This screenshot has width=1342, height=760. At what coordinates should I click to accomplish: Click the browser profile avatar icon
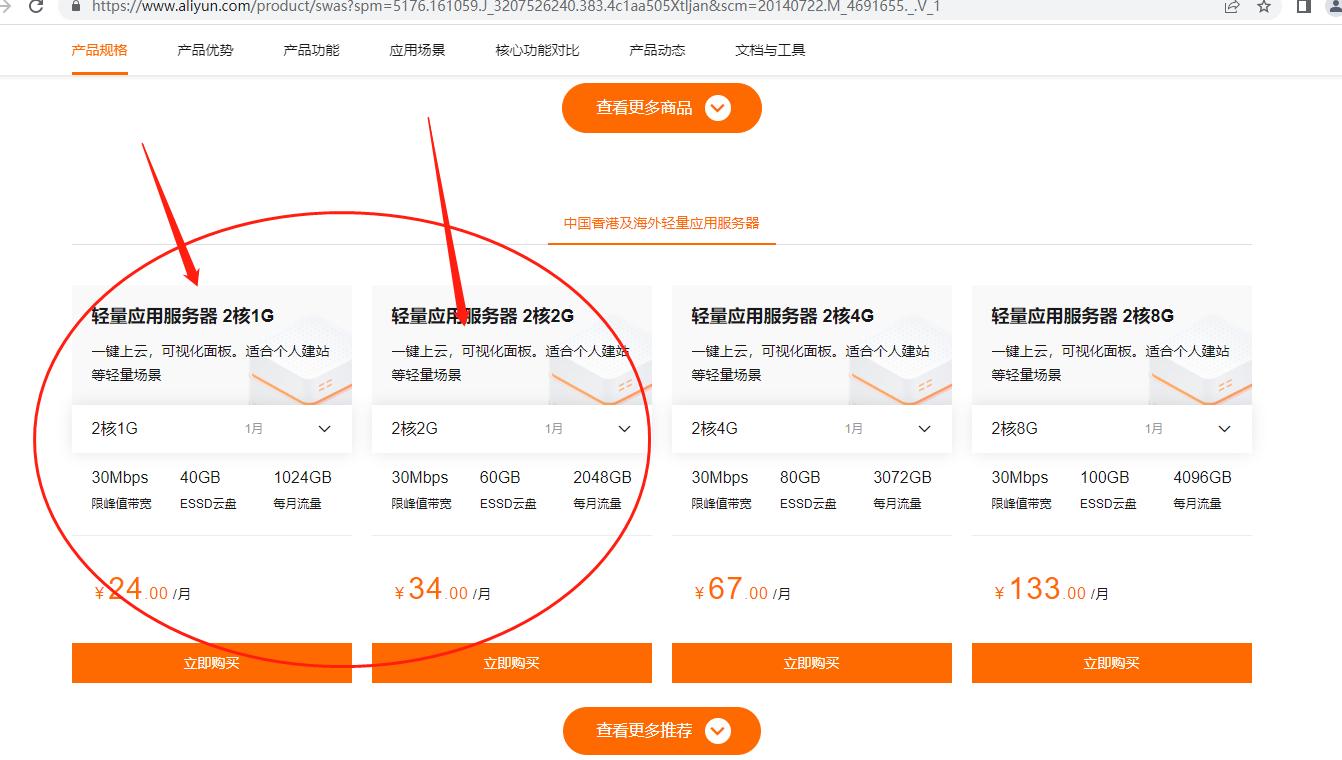pos(1333,7)
